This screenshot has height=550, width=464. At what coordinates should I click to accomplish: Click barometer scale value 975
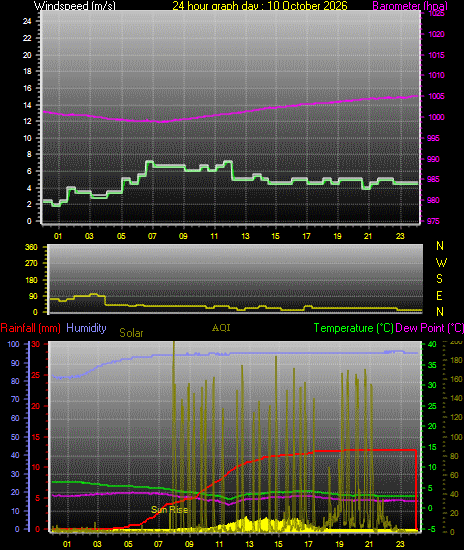(x=433, y=221)
